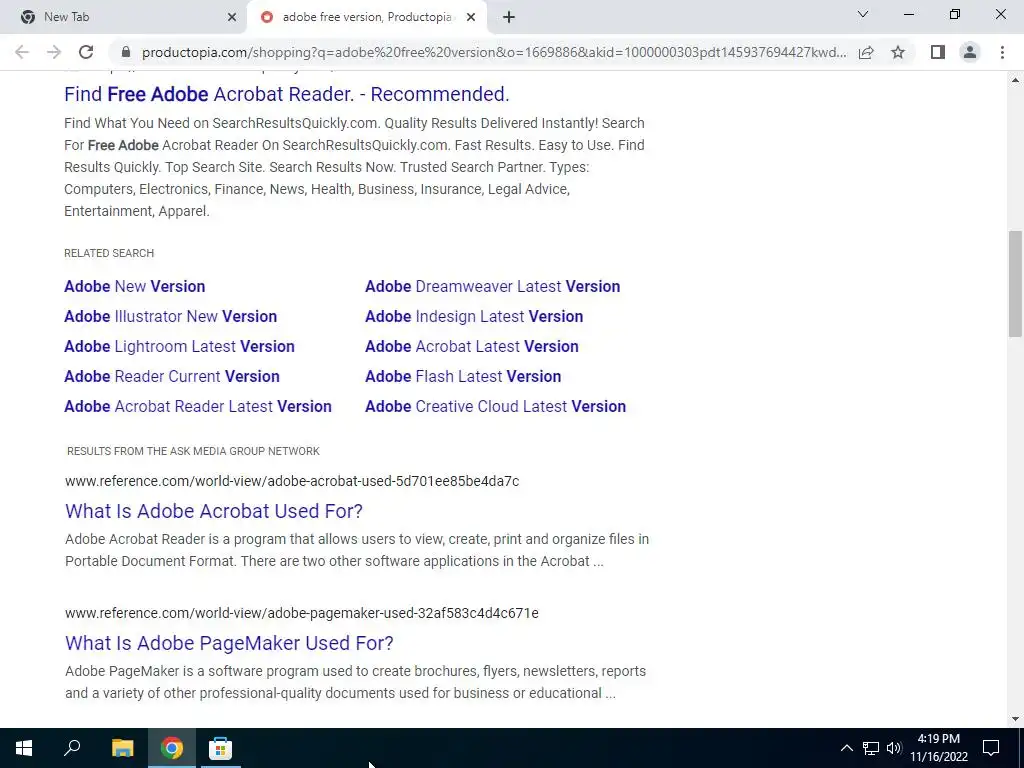Image resolution: width=1024 pixels, height=768 pixels.
Task: Switch to the New Tab tab
Action: (x=124, y=17)
